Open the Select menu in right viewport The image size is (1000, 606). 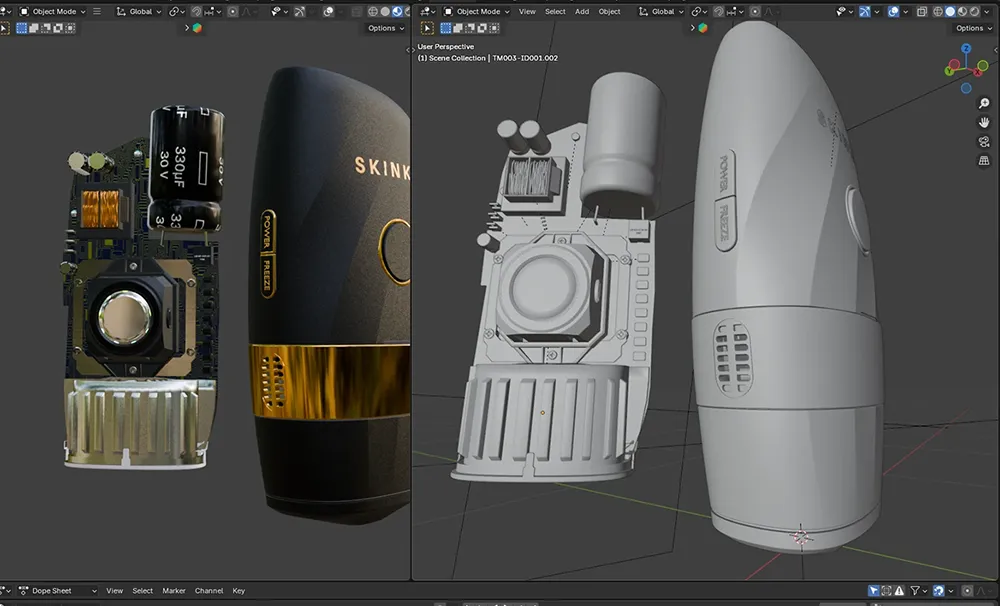tap(555, 11)
